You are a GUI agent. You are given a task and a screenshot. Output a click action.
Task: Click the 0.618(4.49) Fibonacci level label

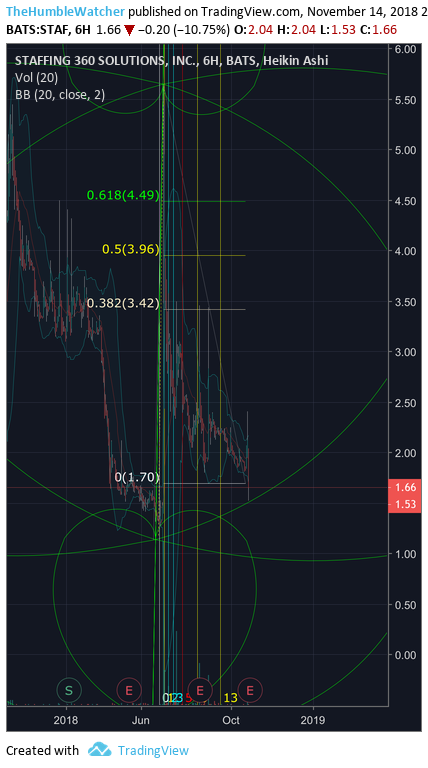(123, 195)
